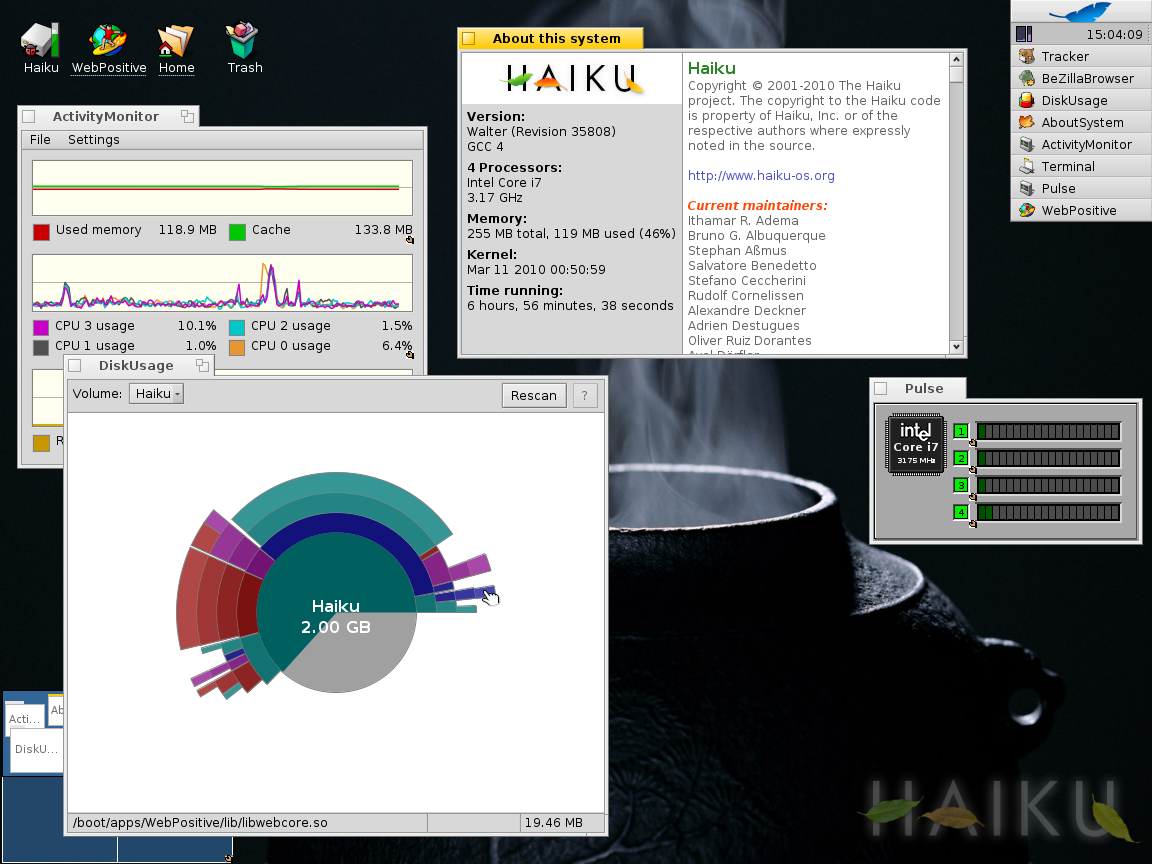Open the Volume dropdown in DiskUsage
This screenshot has height=864, width=1152.
(156, 394)
